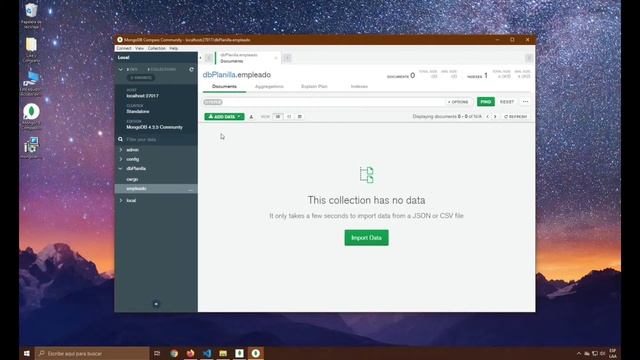Click the language indicator in the system tray
This screenshot has width=640, height=360.
point(613,353)
